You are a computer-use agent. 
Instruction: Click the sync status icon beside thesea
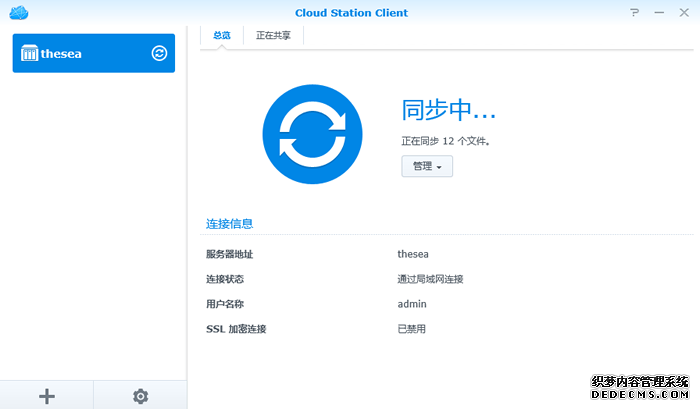[159, 53]
